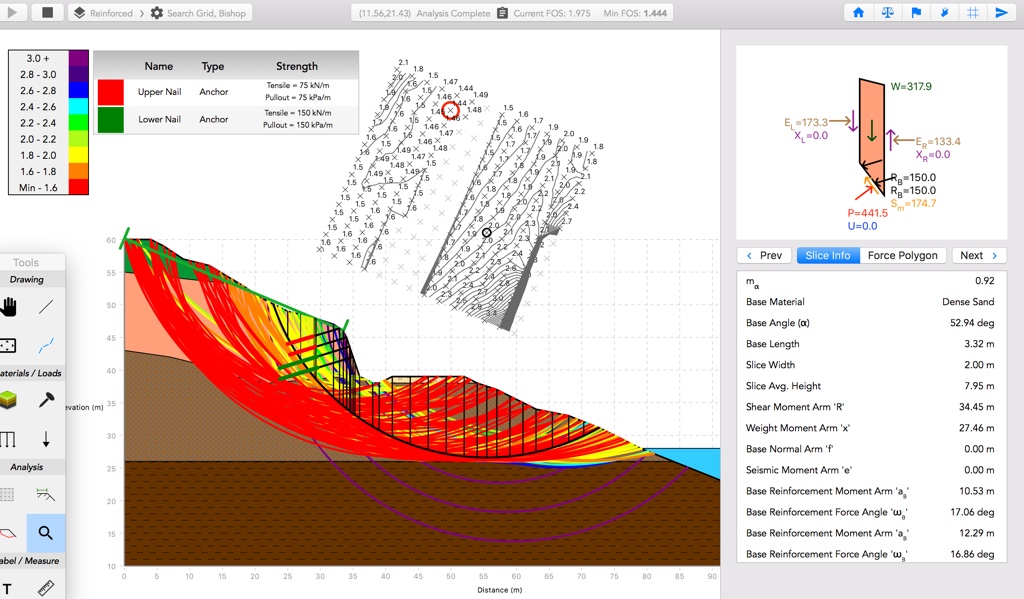Click the Base Material row label

(775, 302)
